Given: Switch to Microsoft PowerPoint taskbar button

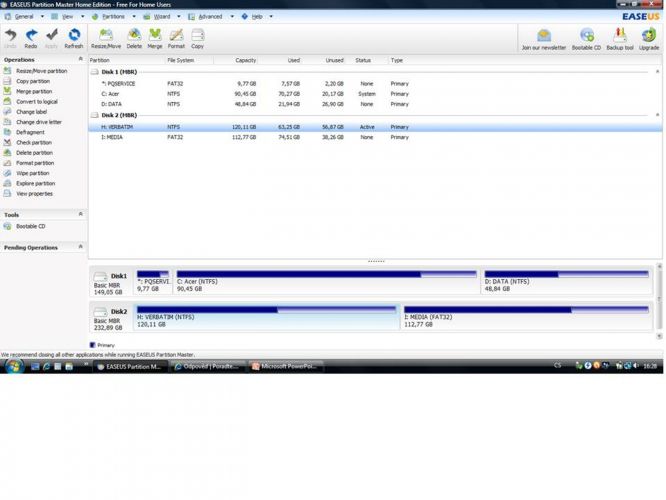Looking at the screenshot, I should click(286, 366).
